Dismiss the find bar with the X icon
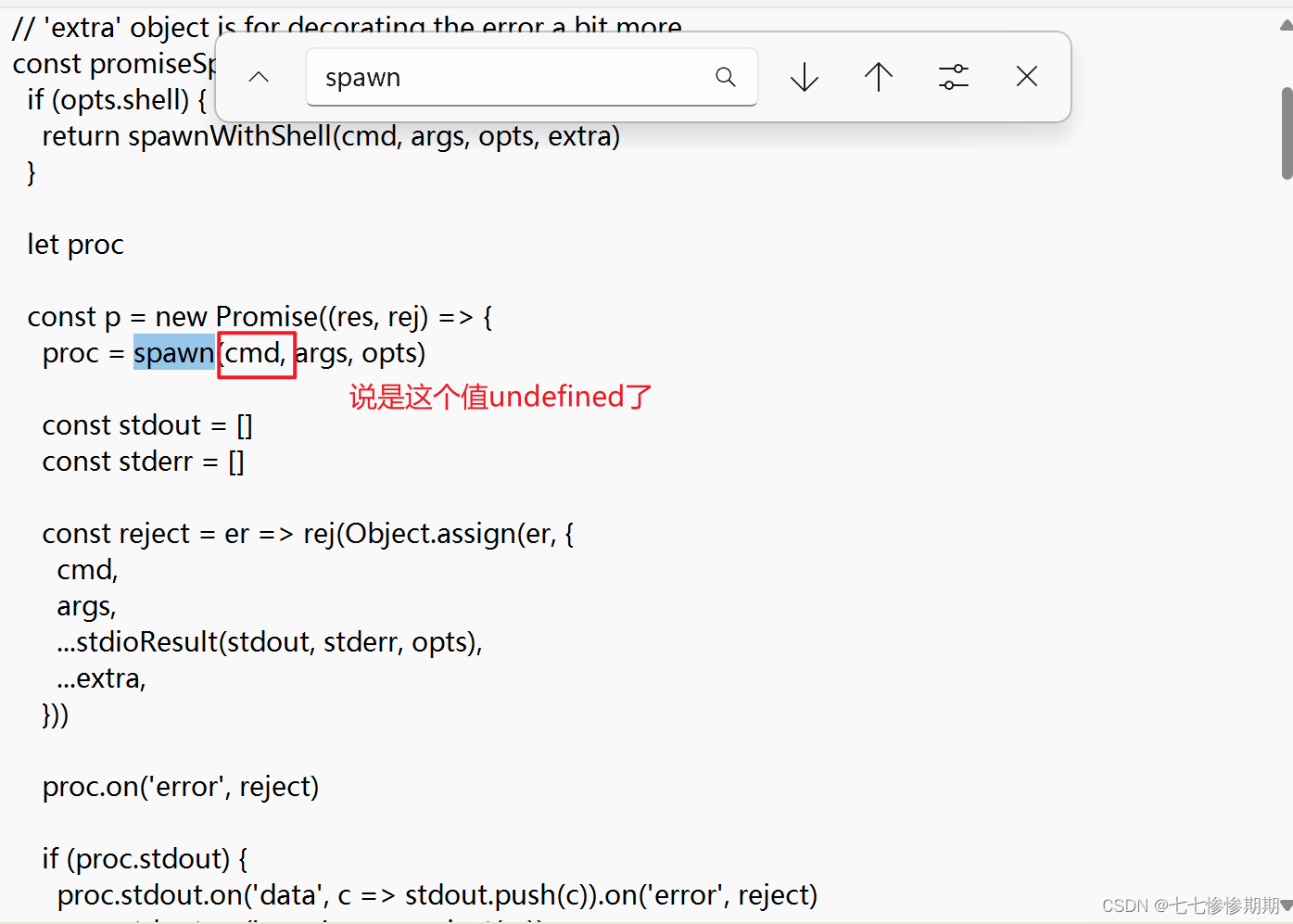The image size is (1293, 924). coord(1026,77)
